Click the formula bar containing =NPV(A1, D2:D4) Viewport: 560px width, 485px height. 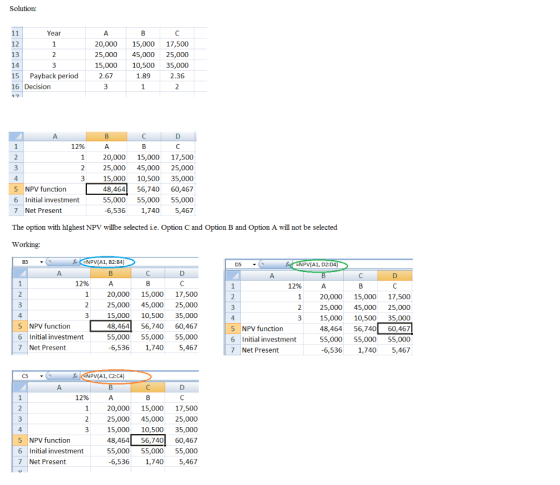352,265
